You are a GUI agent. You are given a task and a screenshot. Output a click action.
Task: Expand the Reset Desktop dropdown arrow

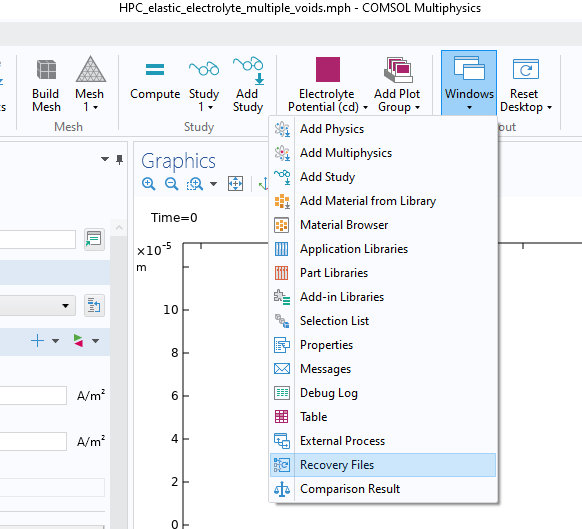pos(549,107)
